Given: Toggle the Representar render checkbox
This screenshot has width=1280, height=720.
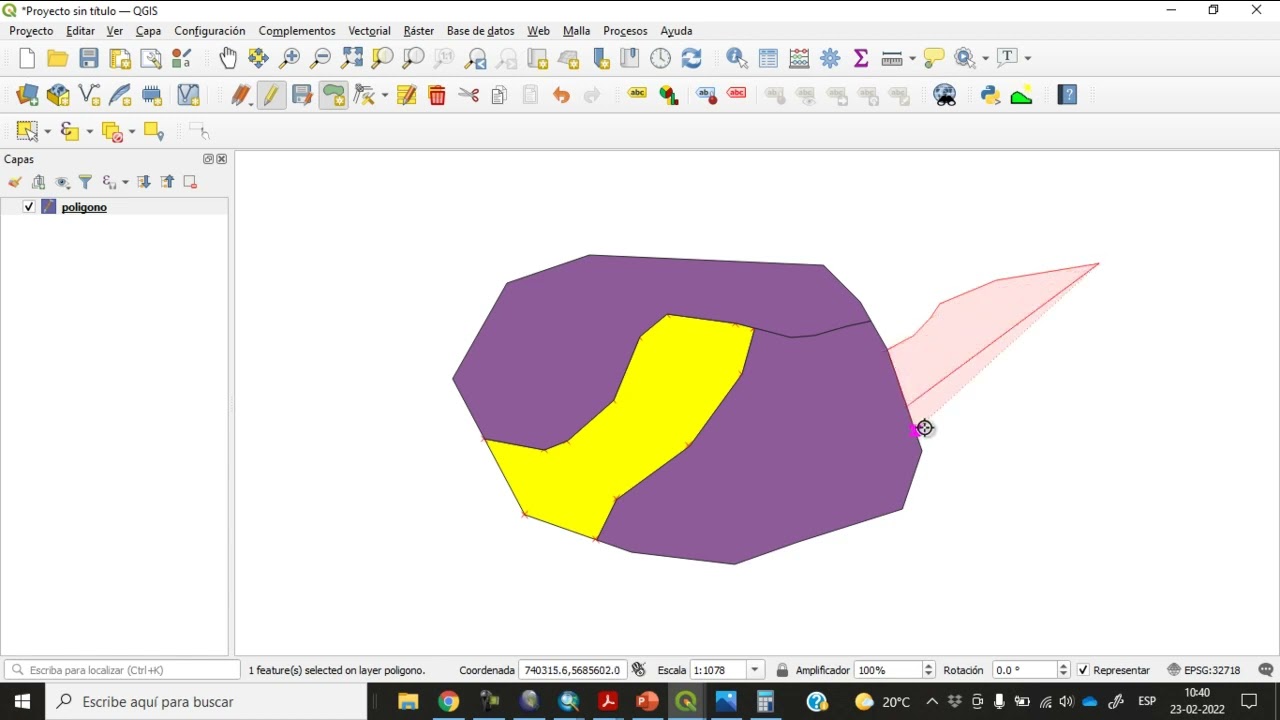Looking at the screenshot, I should tap(1083, 670).
